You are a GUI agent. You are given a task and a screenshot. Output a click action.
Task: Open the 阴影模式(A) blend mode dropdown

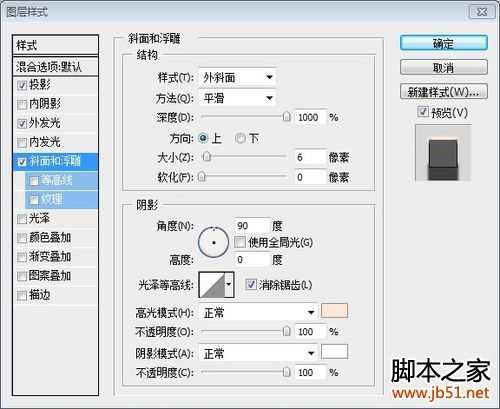click(258, 353)
